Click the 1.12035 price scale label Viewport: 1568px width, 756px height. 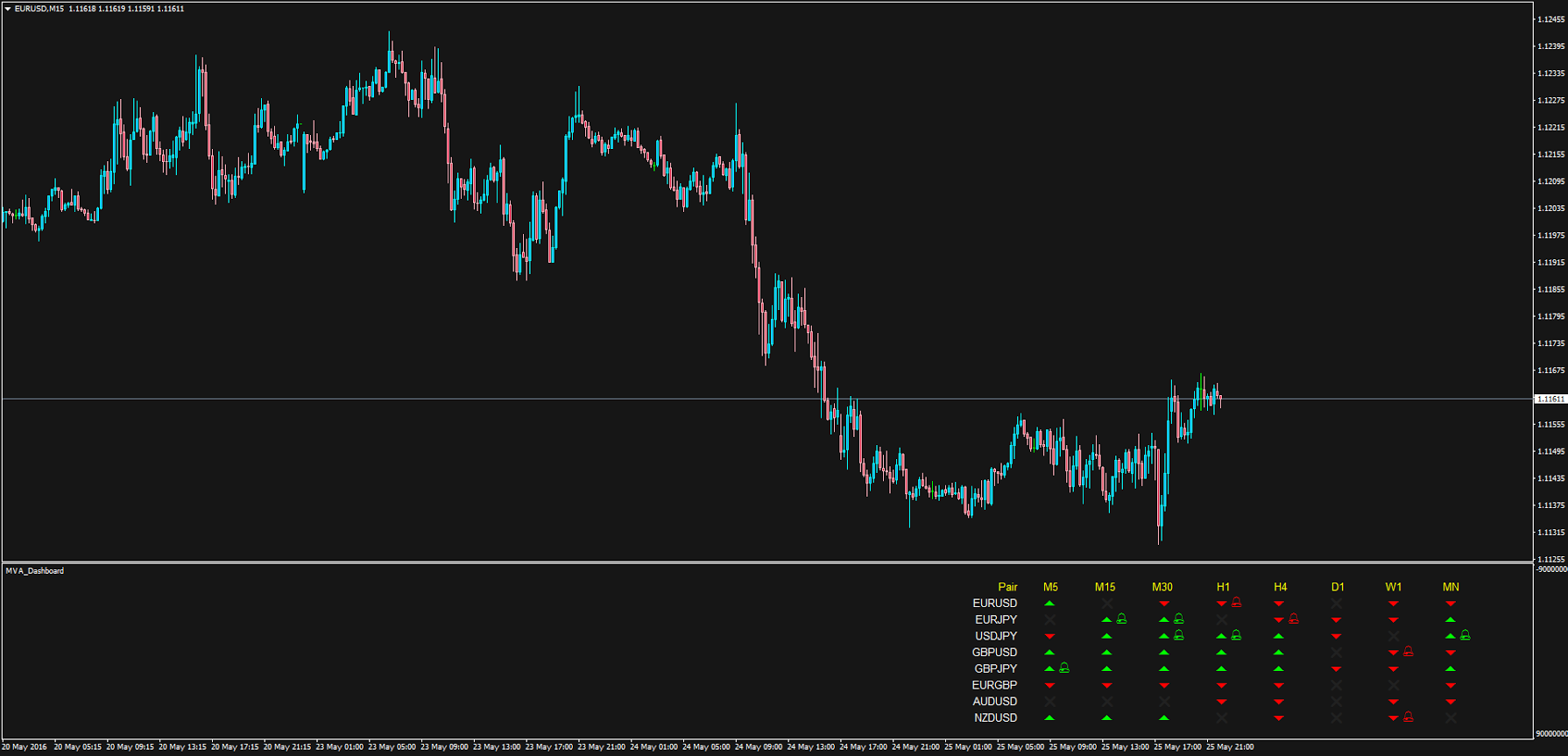click(1551, 208)
